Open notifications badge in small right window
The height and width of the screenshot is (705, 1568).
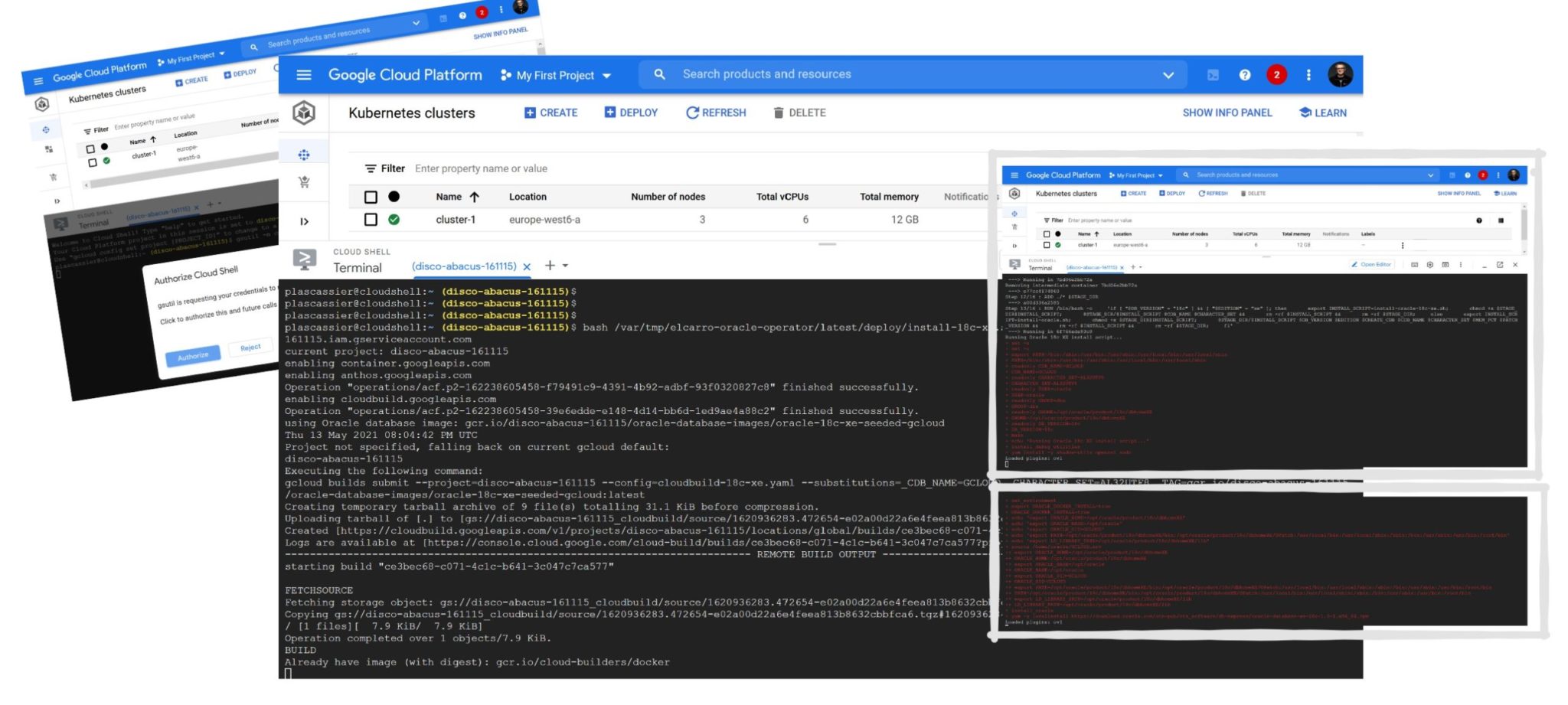click(1483, 175)
